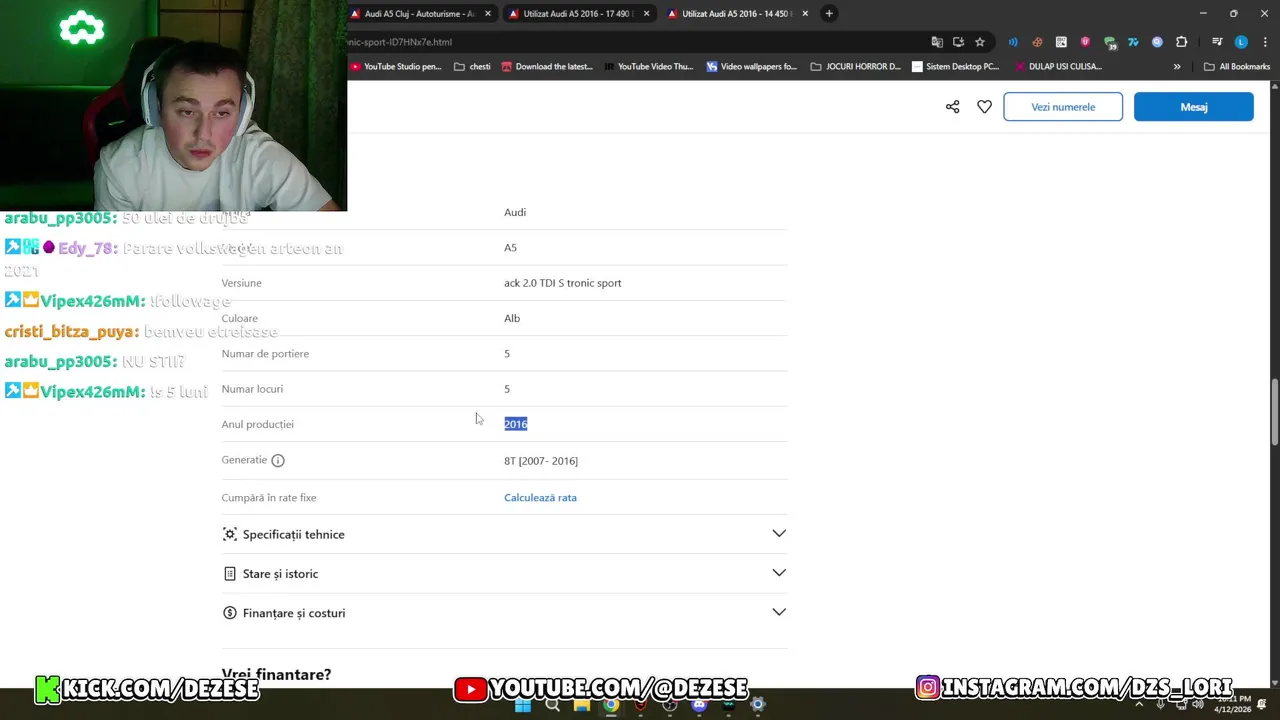Click the Chrome icon in the taskbar
Screen dimensions: 1280x720
[611, 704]
